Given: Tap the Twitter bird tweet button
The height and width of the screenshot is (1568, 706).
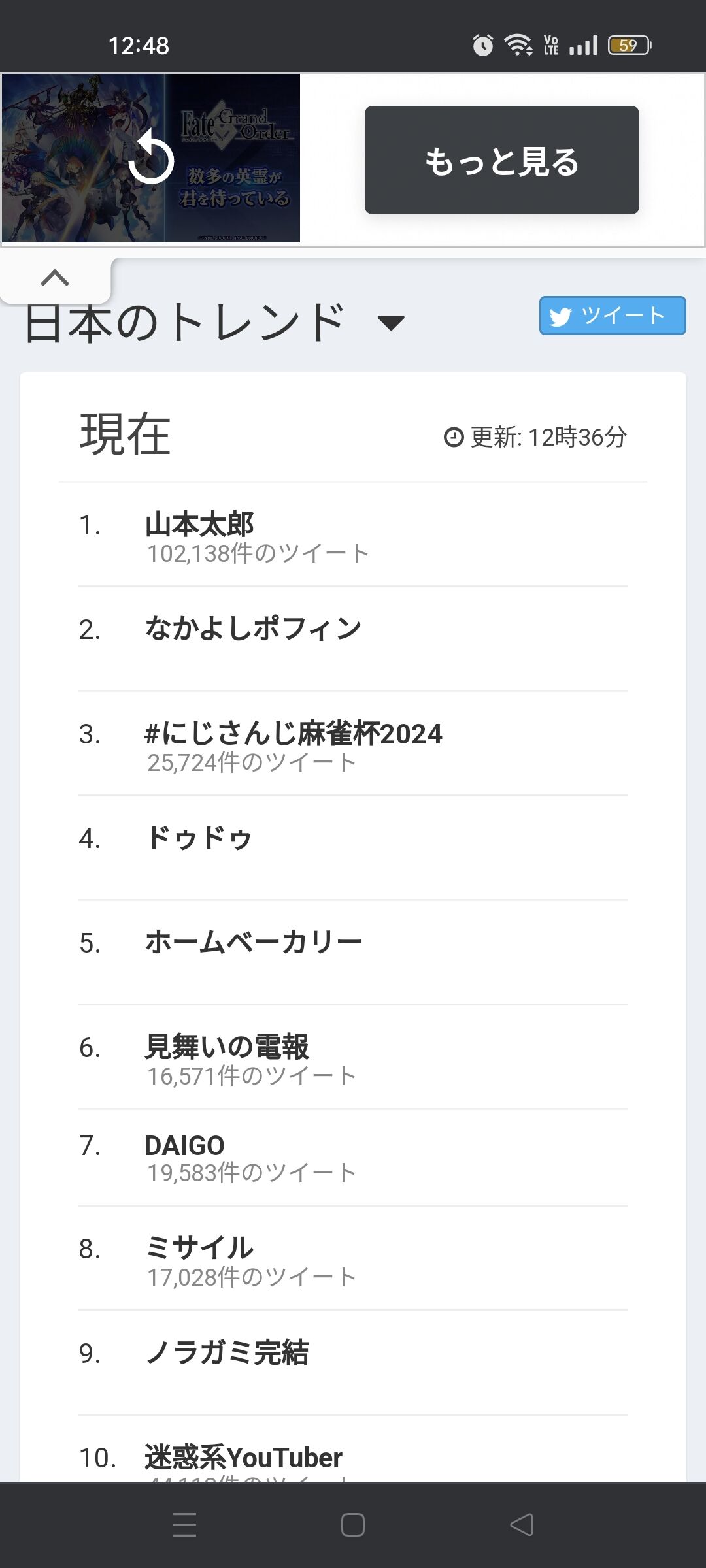Looking at the screenshot, I should pyautogui.click(x=613, y=316).
